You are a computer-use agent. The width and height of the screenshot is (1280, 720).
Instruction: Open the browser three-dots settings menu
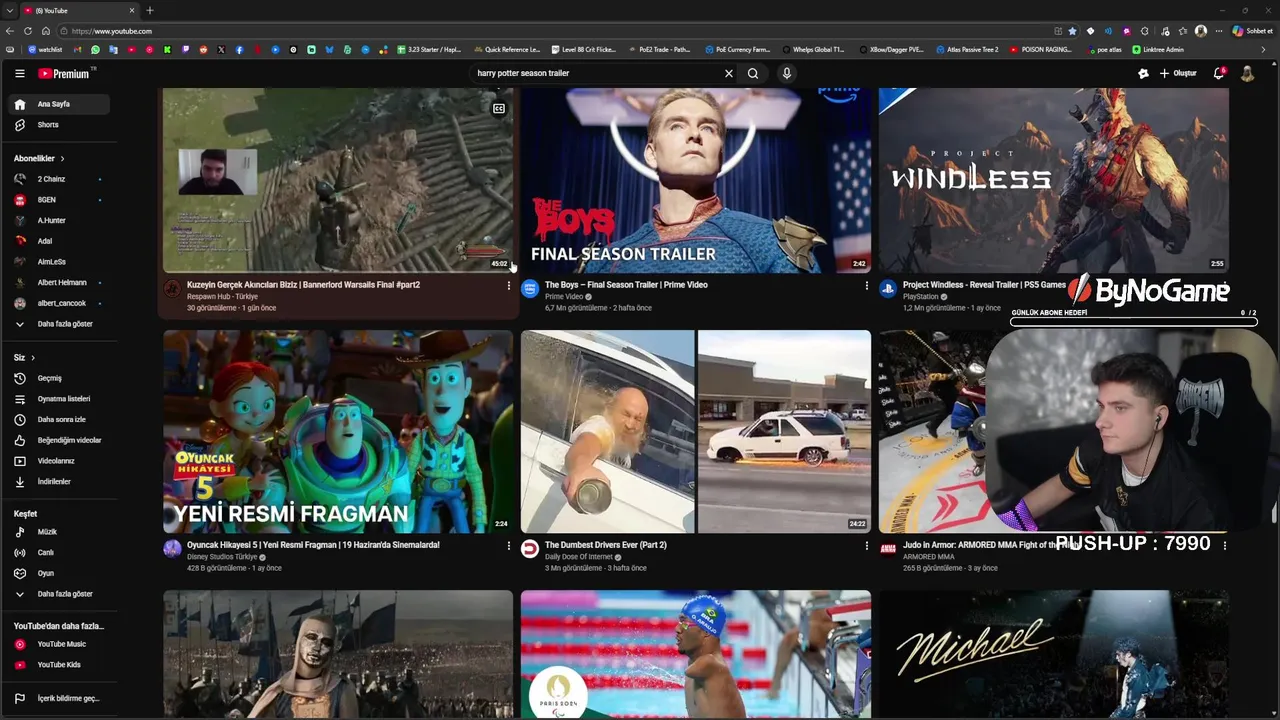(x=1218, y=31)
